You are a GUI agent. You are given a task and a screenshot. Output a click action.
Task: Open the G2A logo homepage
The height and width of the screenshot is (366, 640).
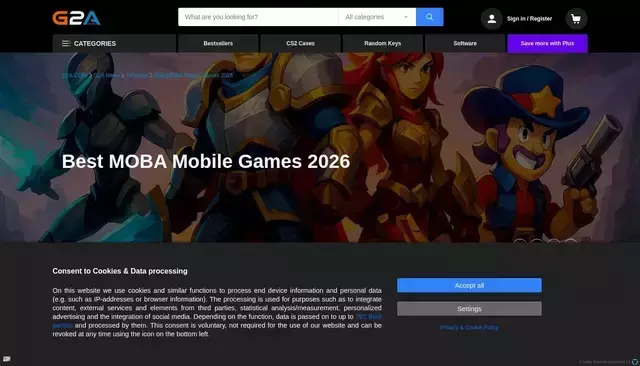pyautogui.click(x=76, y=18)
